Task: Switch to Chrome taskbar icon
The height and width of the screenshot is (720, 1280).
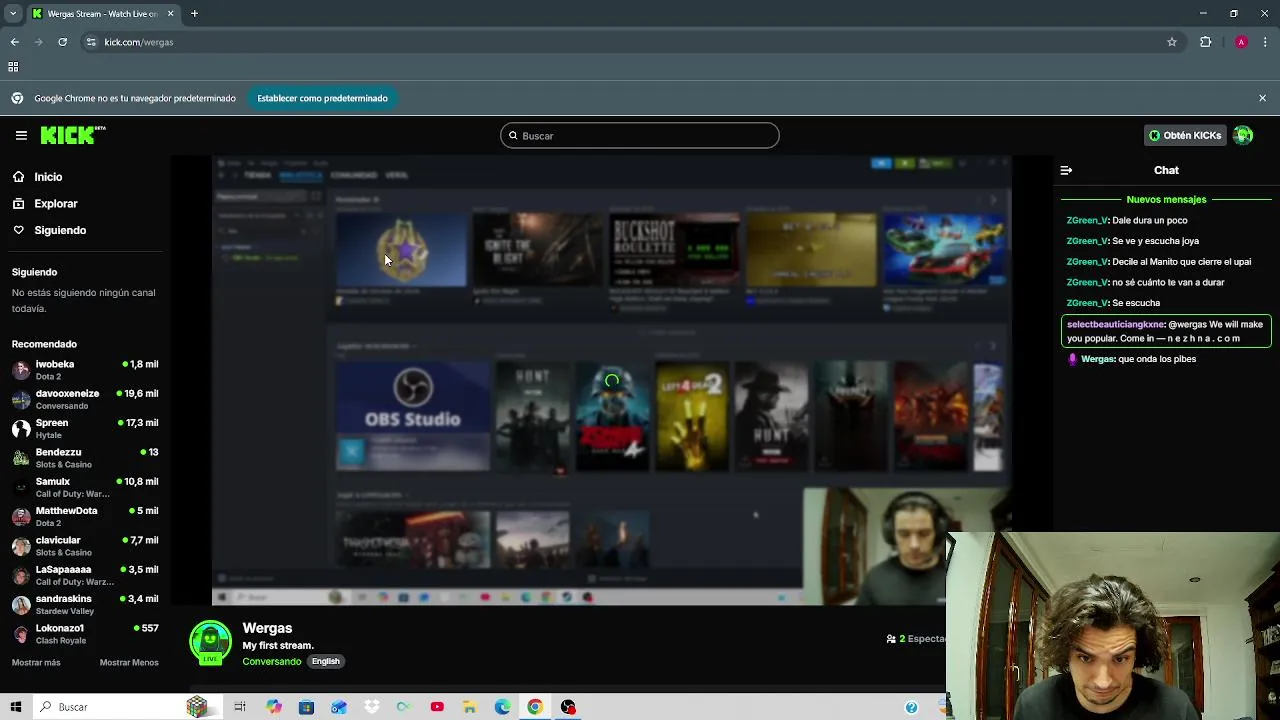Action: pos(535,707)
